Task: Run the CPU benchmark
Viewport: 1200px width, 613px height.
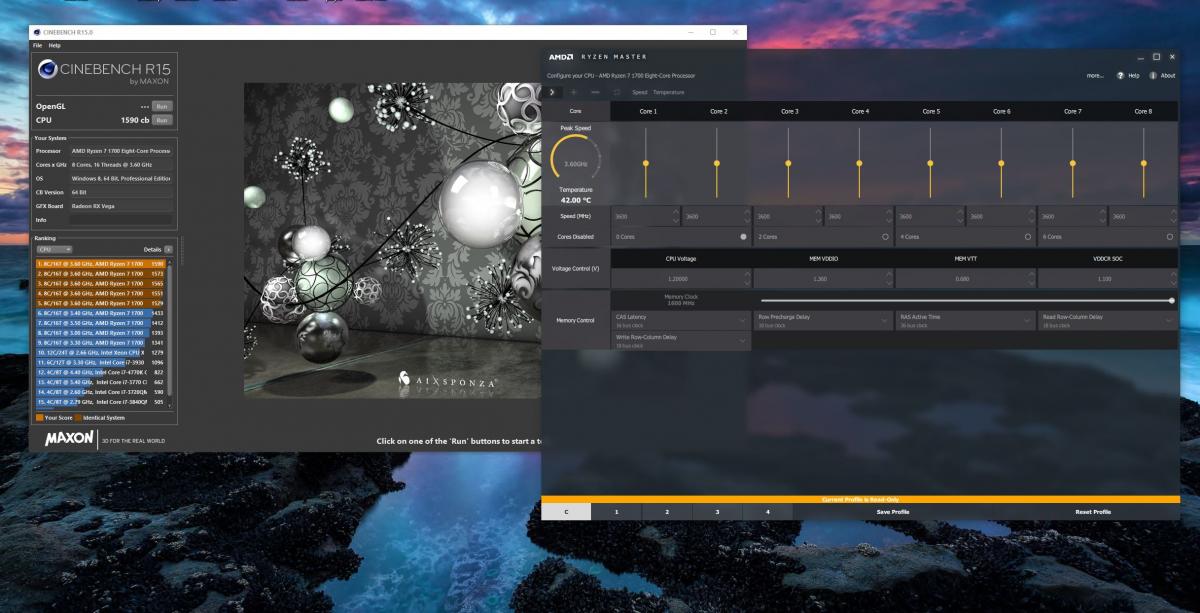Action: [162, 120]
